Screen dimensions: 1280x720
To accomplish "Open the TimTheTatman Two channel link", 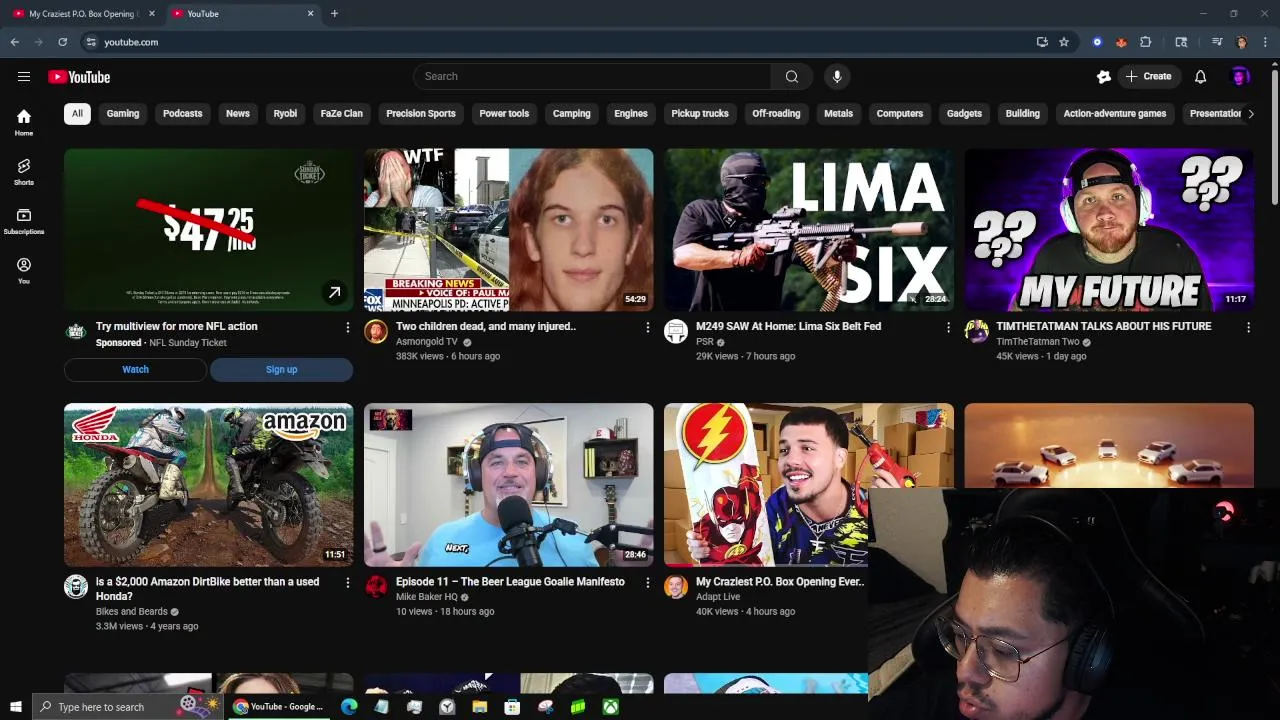I will pyautogui.click(x=1037, y=342).
